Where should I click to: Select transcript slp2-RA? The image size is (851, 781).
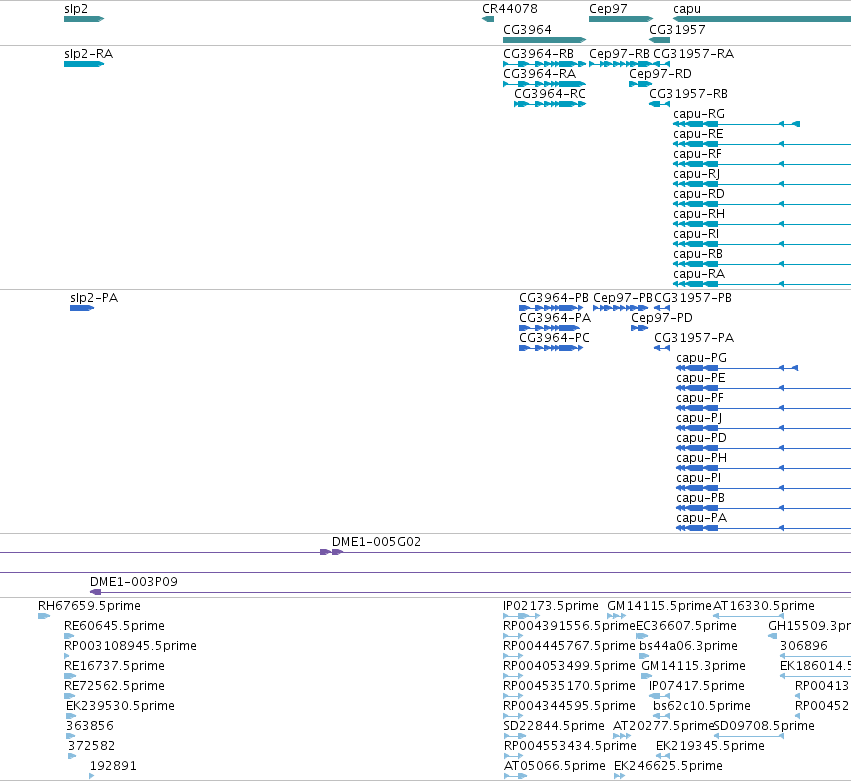pos(88,54)
